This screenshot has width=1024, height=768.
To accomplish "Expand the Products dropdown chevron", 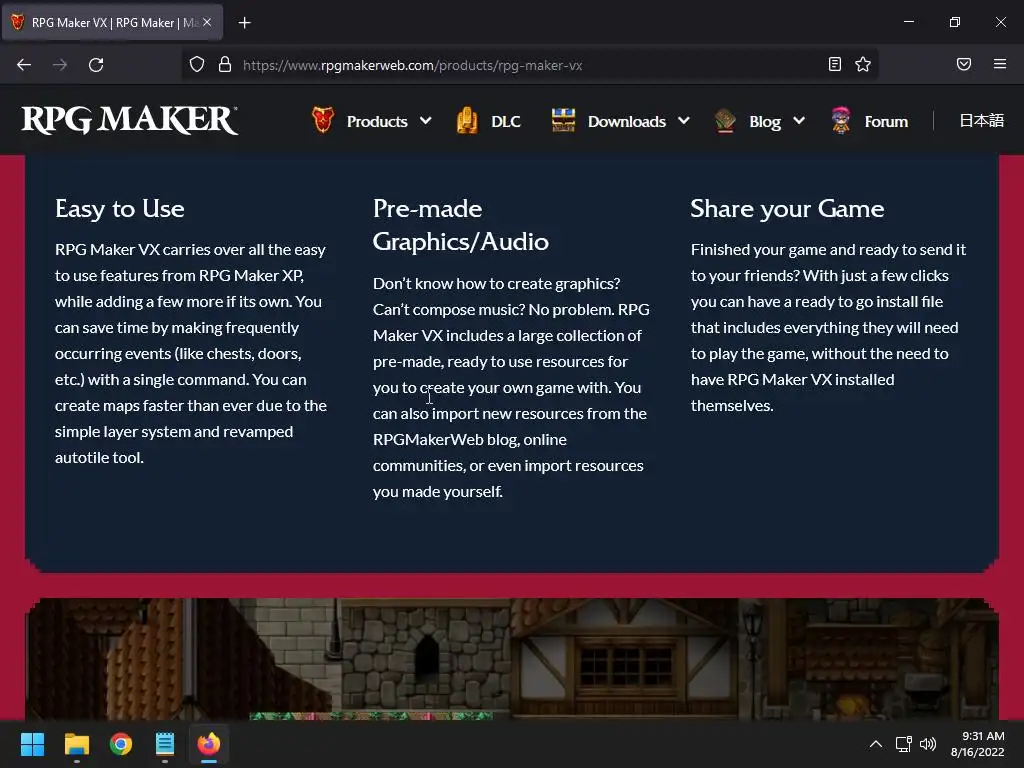I will point(426,121).
